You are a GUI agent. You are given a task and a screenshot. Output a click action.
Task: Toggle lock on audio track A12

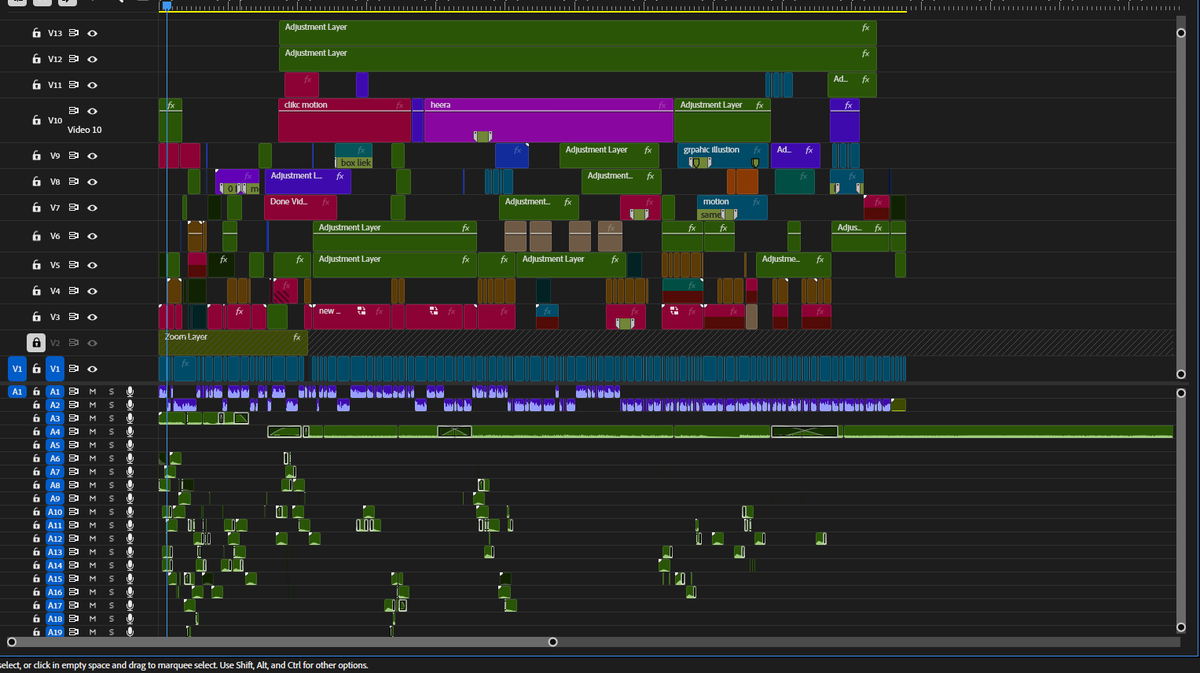[x=36, y=538]
